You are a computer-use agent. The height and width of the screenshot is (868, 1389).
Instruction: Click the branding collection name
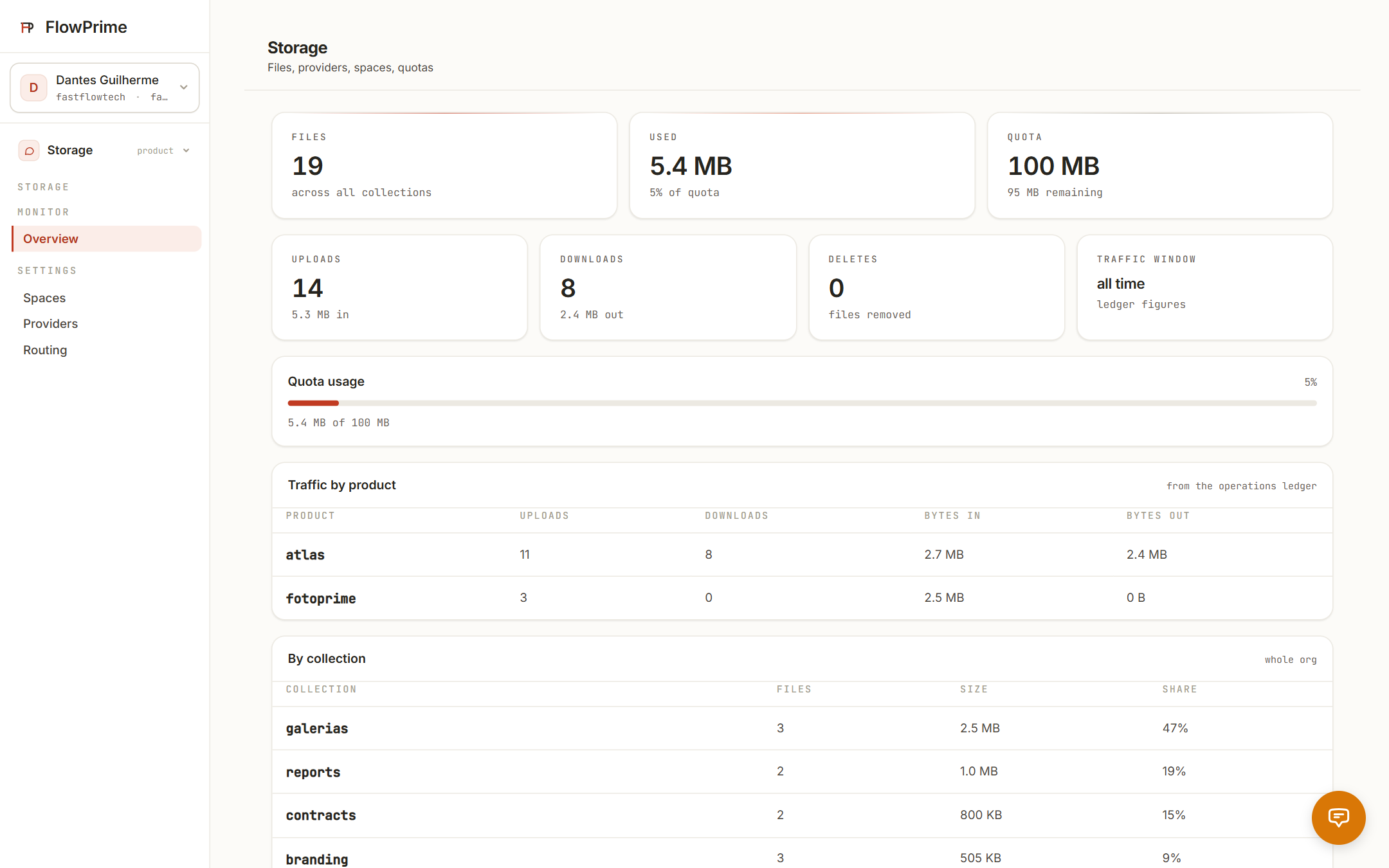[317, 859]
